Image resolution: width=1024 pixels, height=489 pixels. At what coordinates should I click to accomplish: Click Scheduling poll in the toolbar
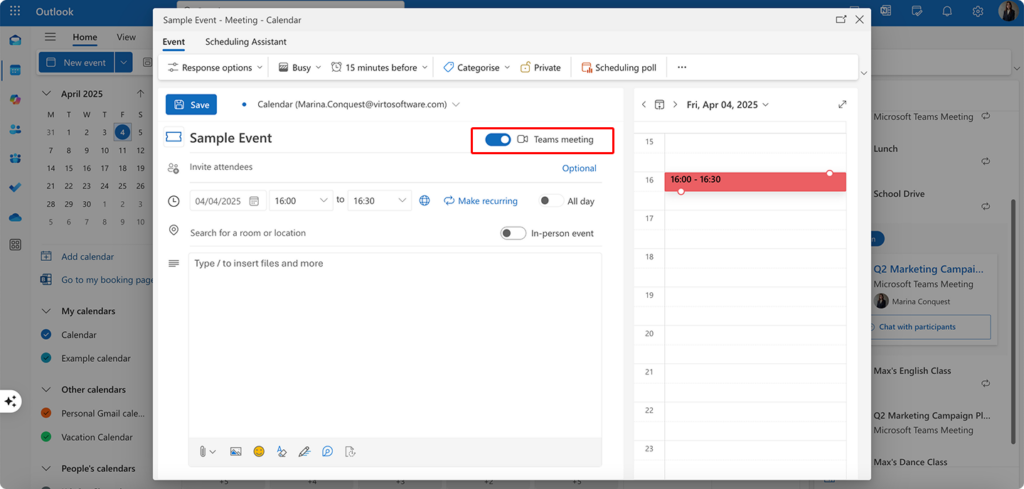click(x=619, y=67)
